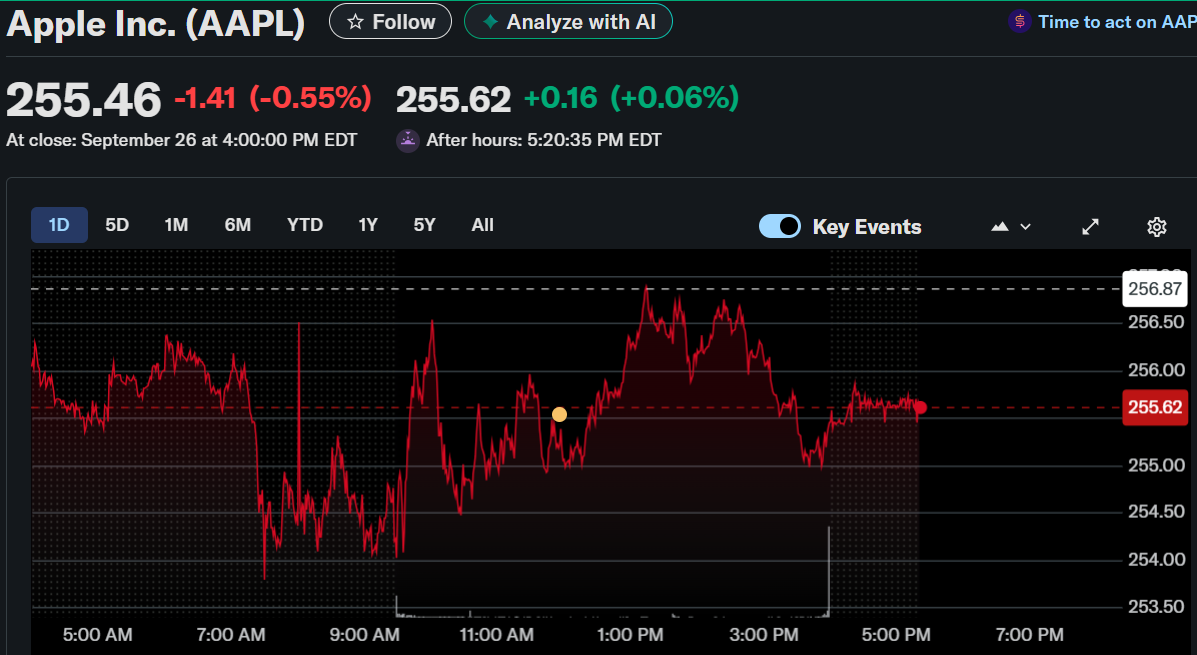Toggle the Key Events switch off
Image resolution: width=1197 pixels, height=655 pixels.
click(x=779, y=227)
